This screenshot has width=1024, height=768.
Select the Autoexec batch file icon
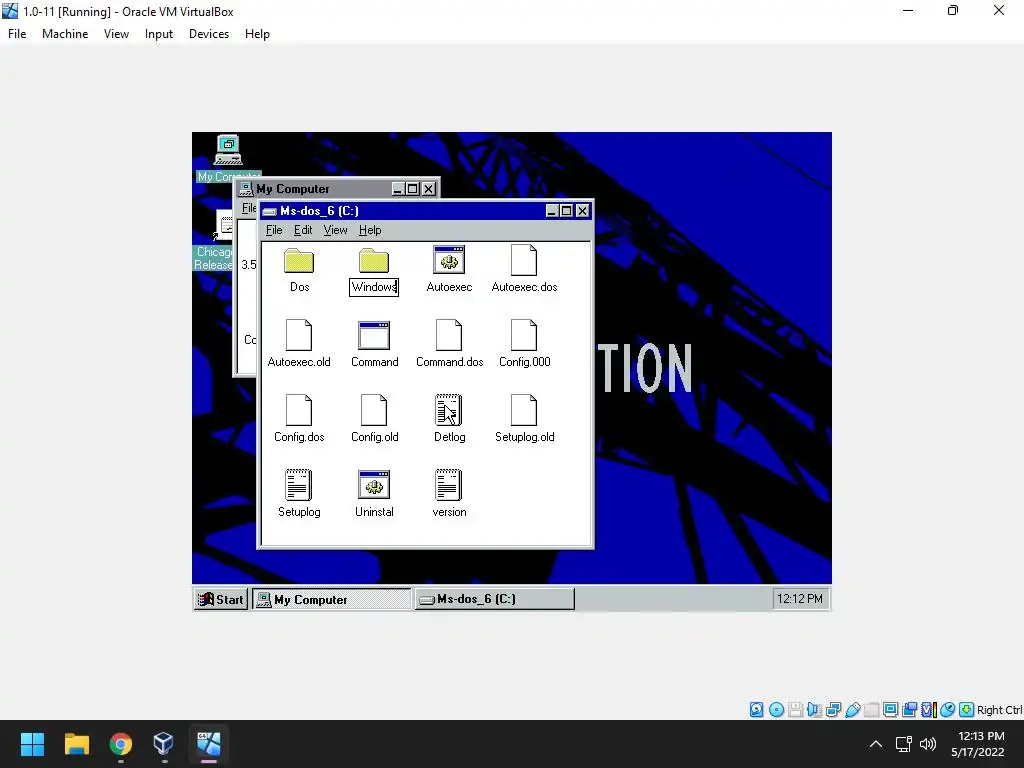449,260
